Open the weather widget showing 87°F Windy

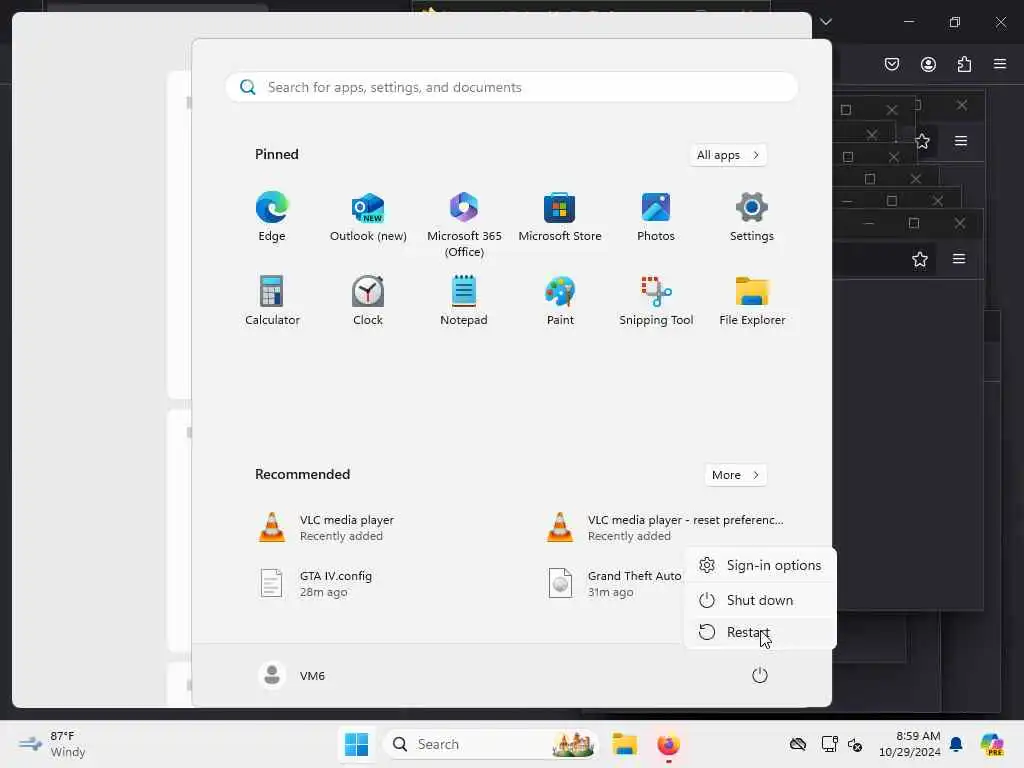pos(52,744)
